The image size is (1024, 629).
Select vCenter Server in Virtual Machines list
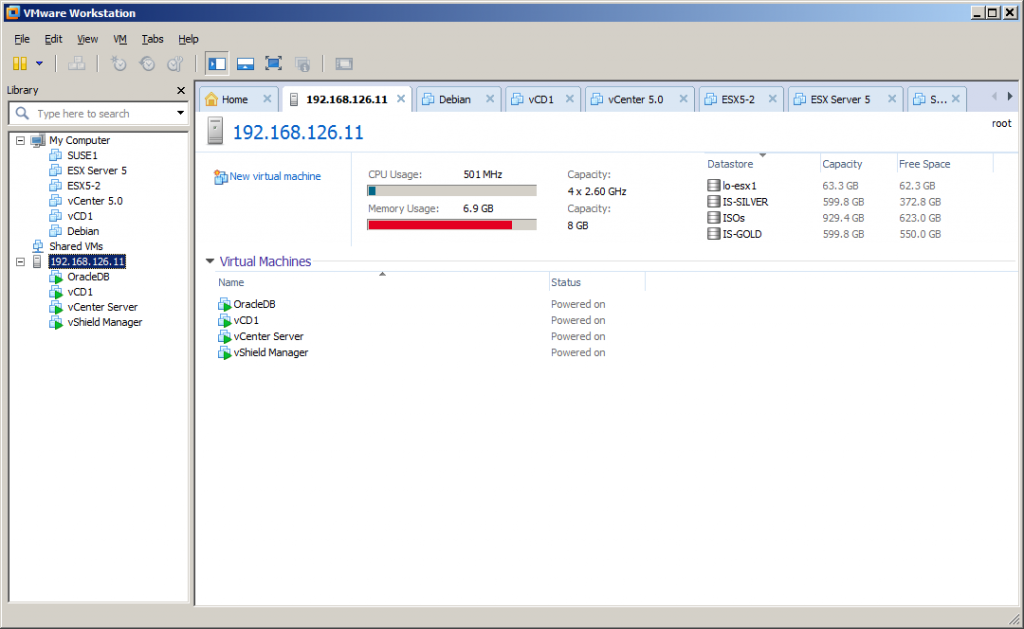coord(268,336)
